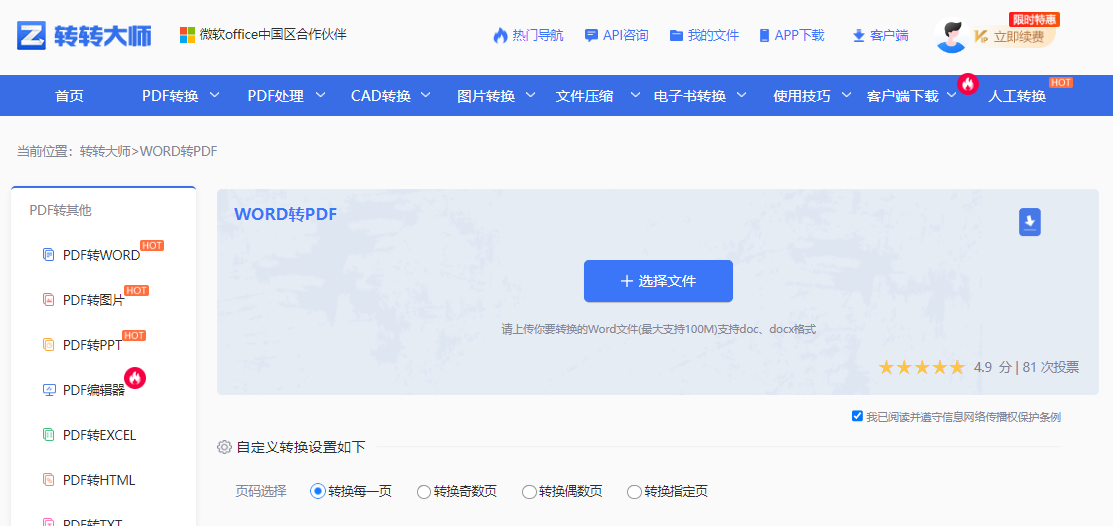Expand the PDF处理 dropdown chevron
Viewport: 1113px width, 526px height.
coord(320,94)
